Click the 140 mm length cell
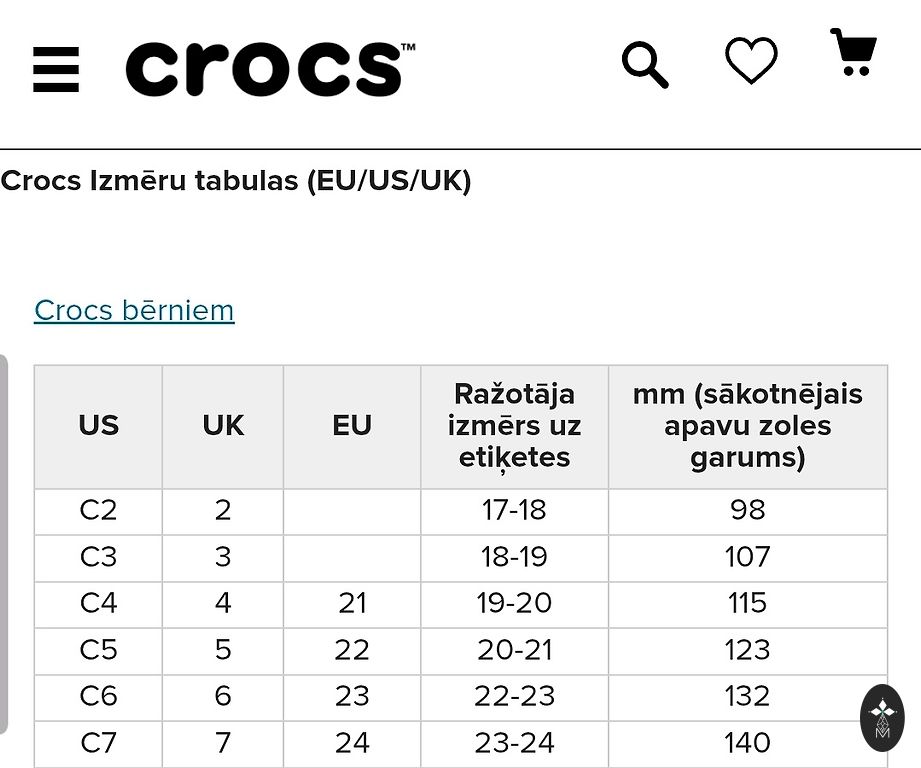The image size is (921, 768). (x=747, y=743)
